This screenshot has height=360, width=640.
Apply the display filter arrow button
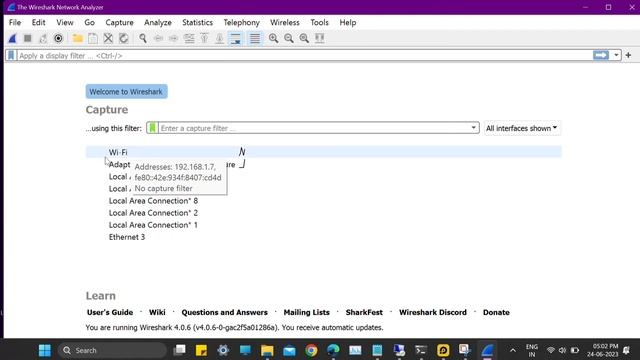click(601, 55)
